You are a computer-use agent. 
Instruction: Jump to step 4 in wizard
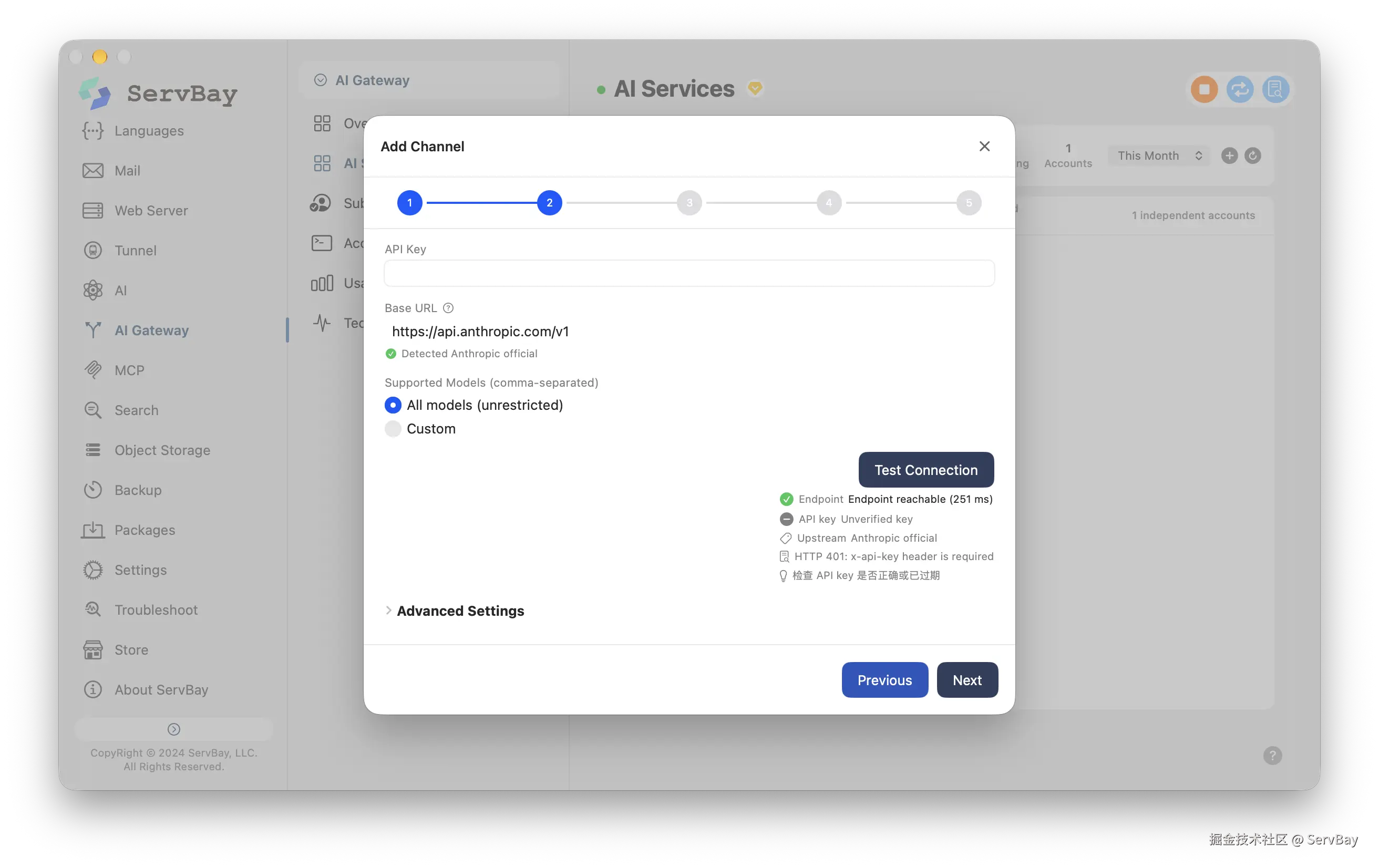pyautogui.click(x=829, y=203)
